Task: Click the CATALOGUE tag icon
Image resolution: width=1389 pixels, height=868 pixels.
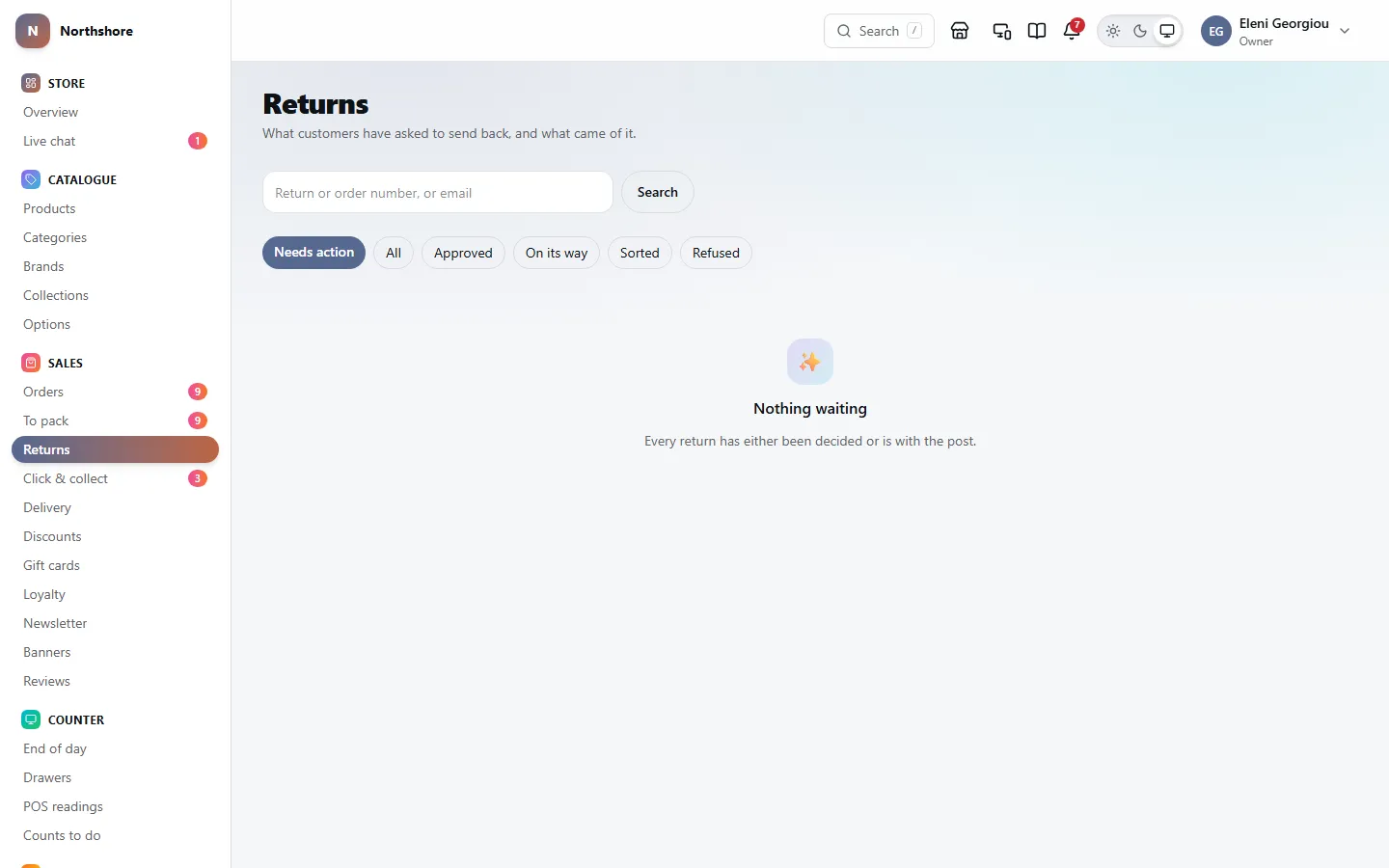Action: (x=31, y=179)
